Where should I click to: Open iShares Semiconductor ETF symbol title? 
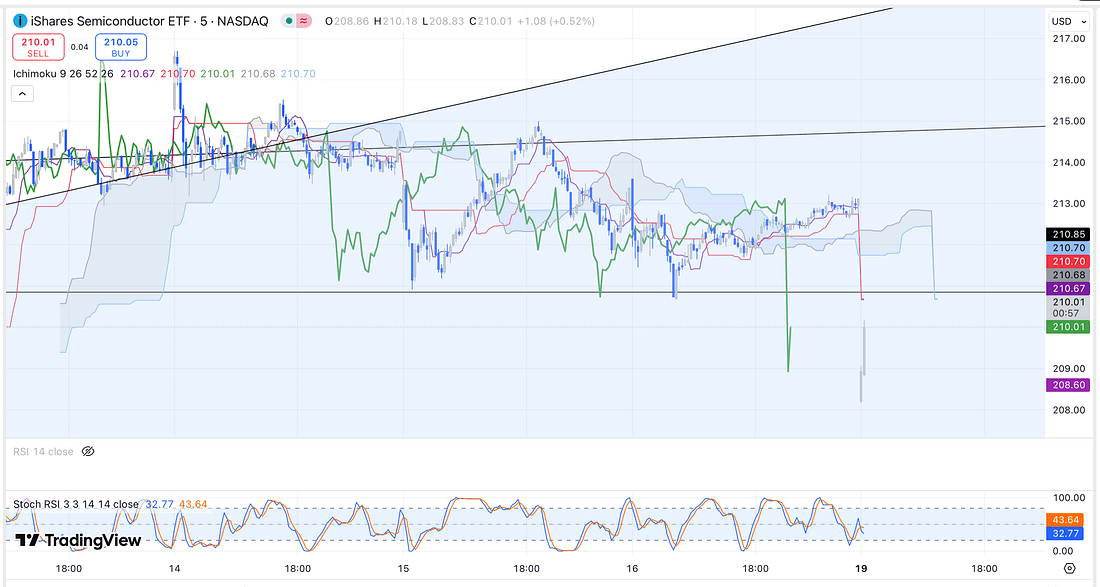tap(149, 21)
